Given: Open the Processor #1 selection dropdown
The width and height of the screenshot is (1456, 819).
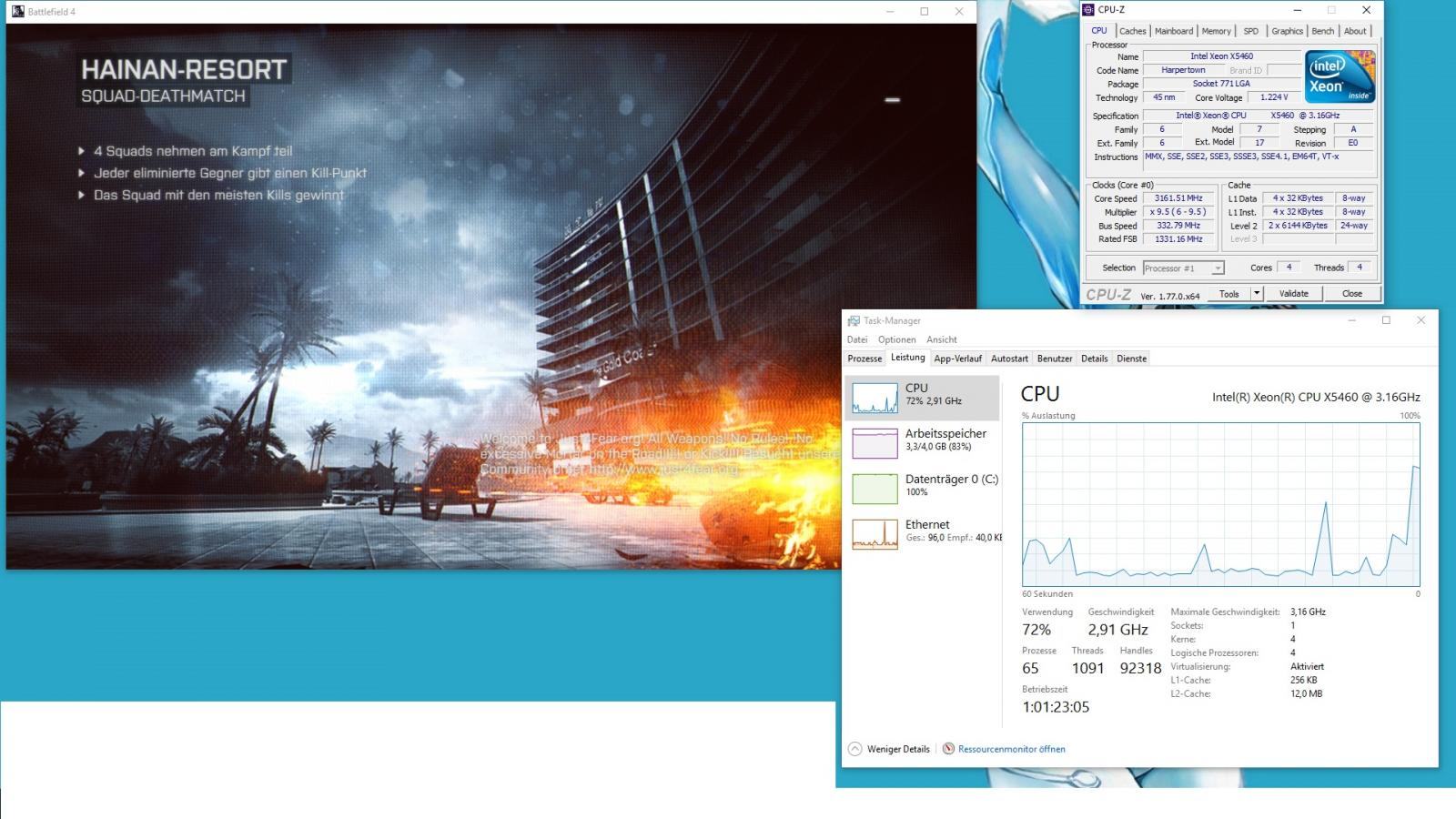Looking at the screenshot, I should click(x=1183, y=268).
